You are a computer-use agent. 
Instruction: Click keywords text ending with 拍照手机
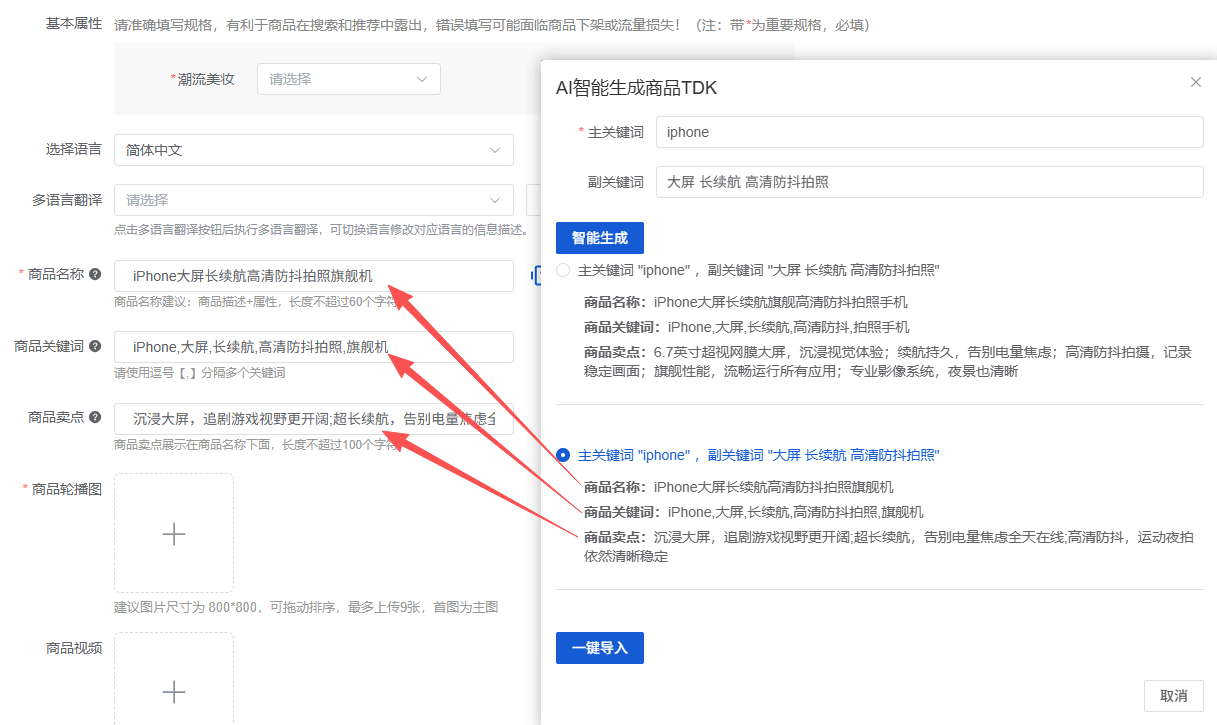pos(789,327)
